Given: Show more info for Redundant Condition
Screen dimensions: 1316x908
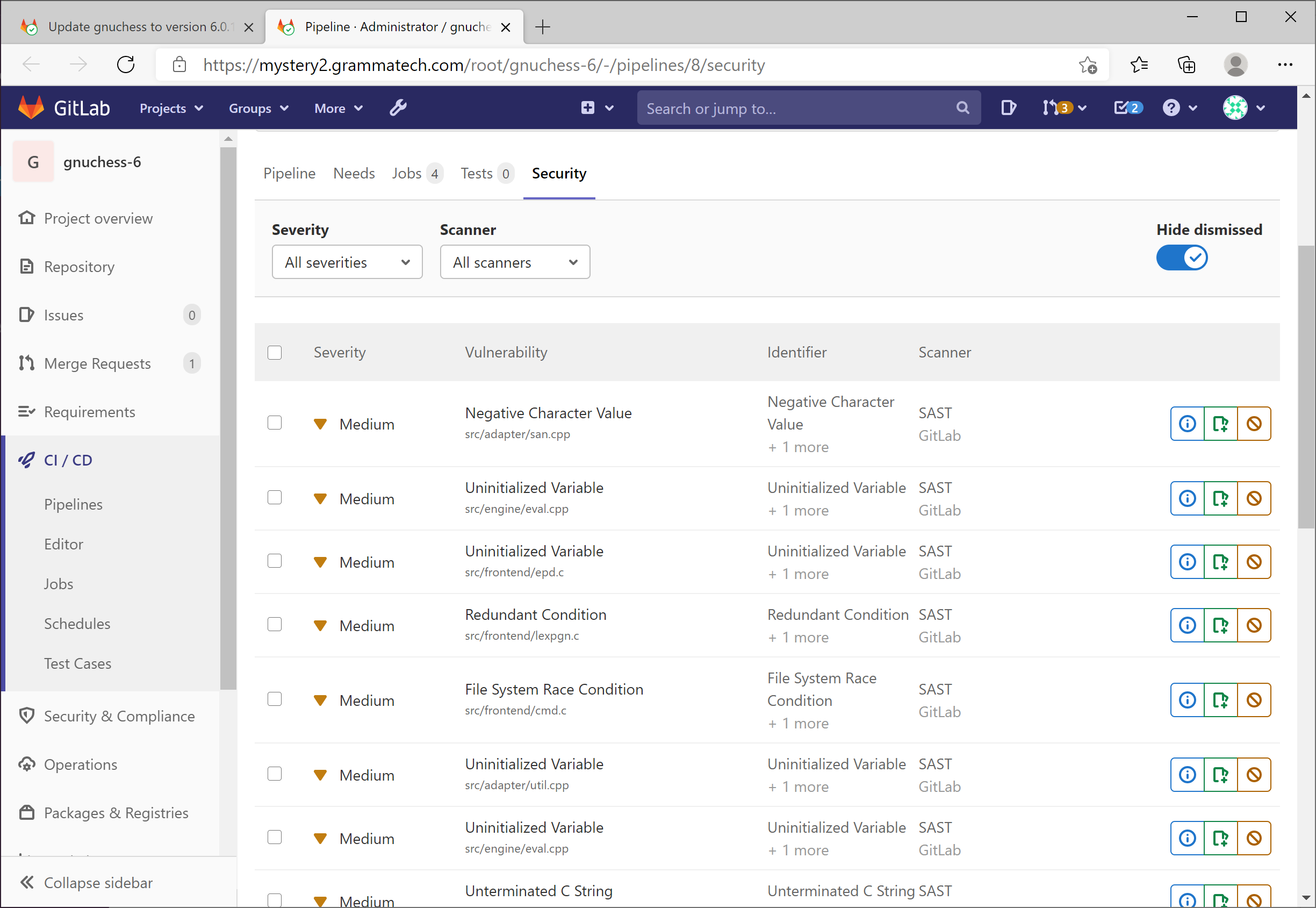Looking at the screenshot, I should point(1187,625).
